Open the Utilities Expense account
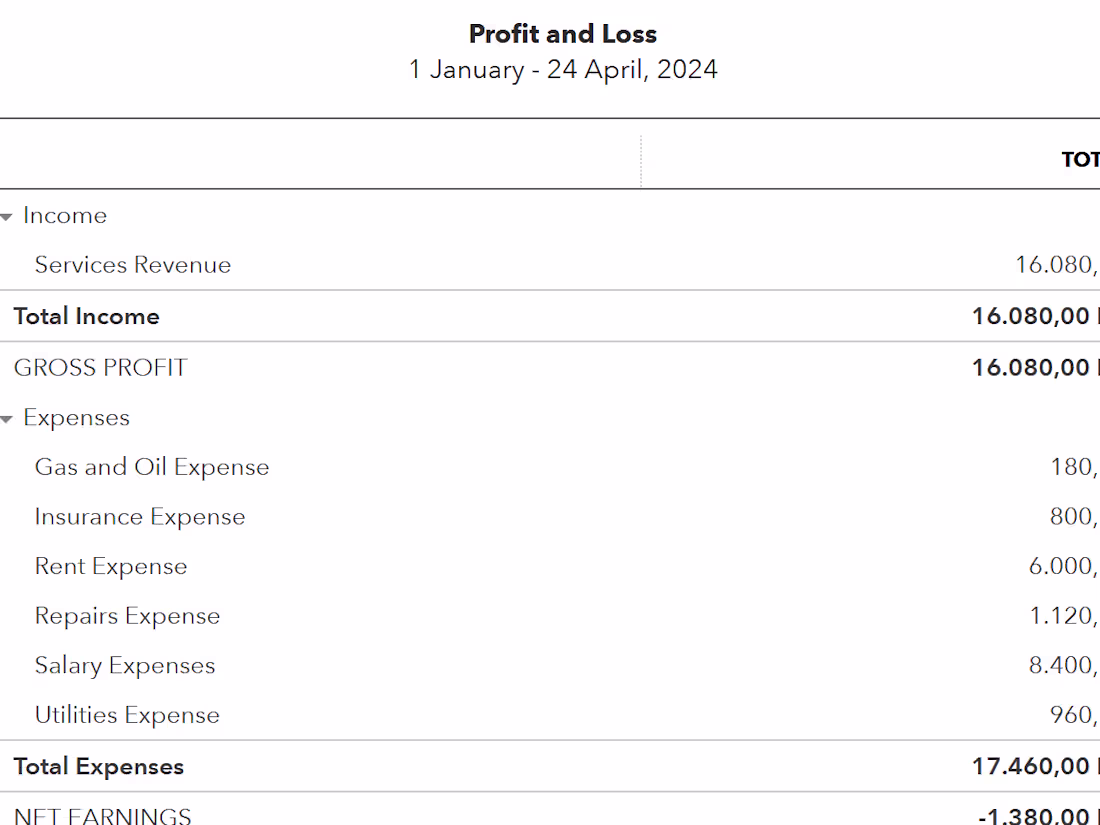 click(x=127, y=715)
